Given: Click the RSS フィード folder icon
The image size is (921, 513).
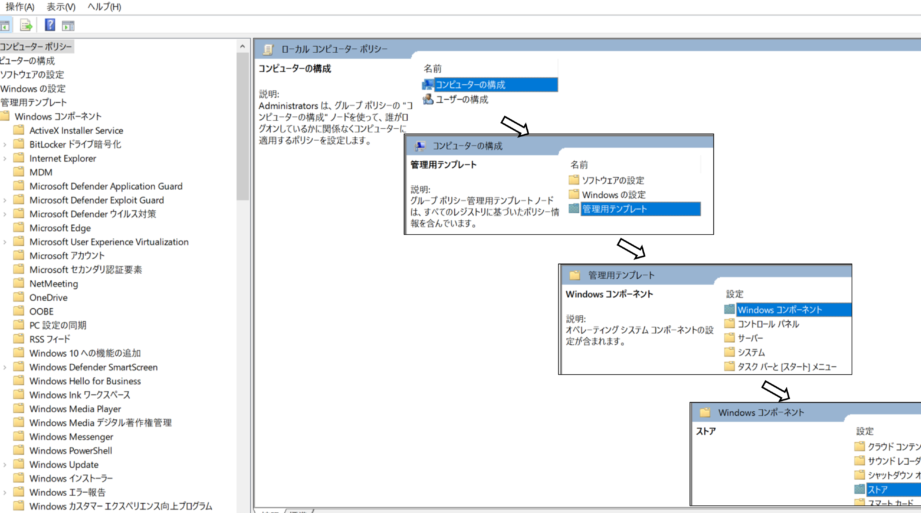Looking at the screenshot, I should click(19, 339).
